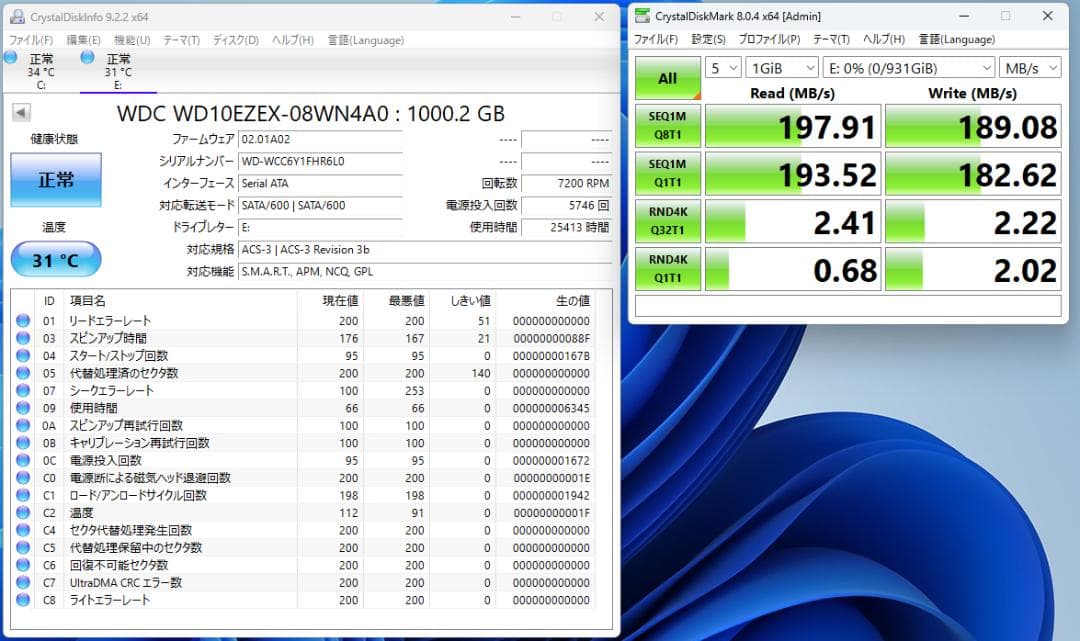
Task: Click the 31°C temperature badge
Action: coord(57,258)
